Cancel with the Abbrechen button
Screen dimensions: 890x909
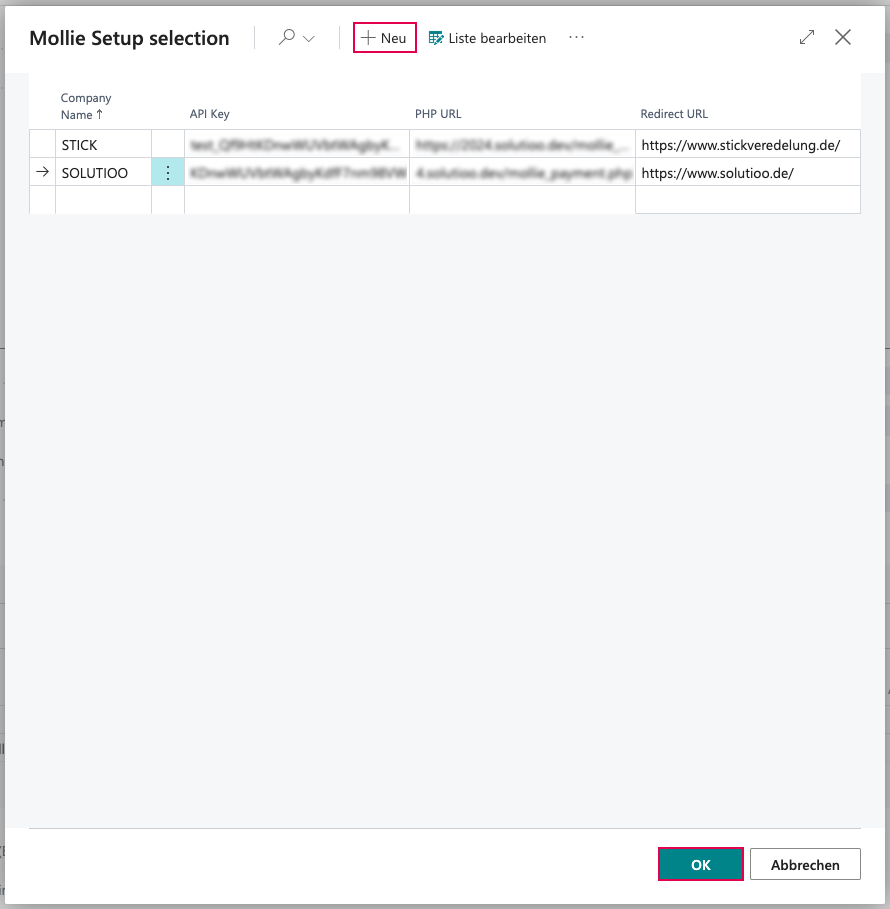point(805,864)
